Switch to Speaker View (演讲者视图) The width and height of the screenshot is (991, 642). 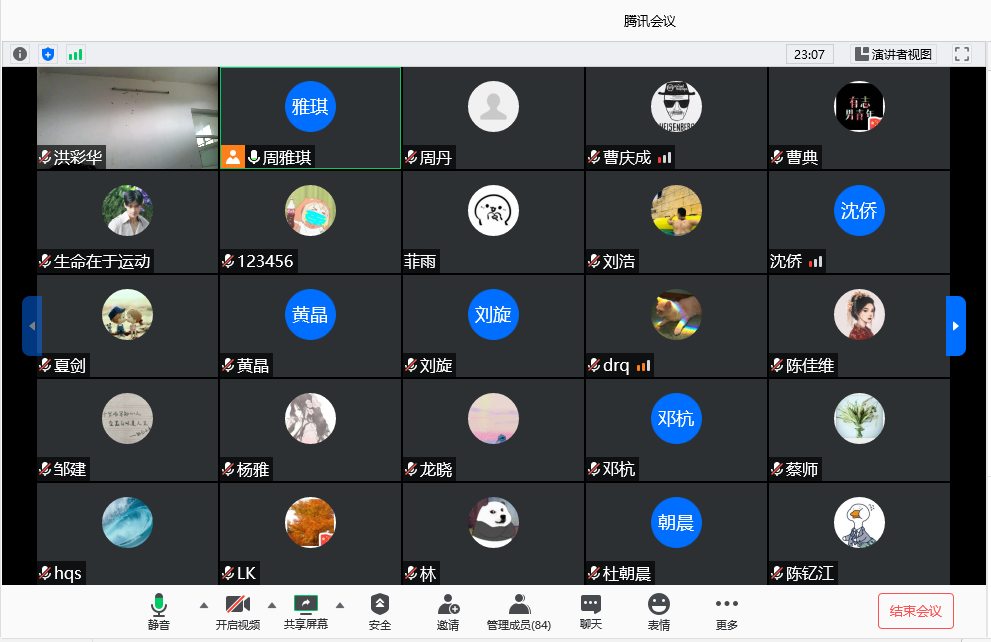tap(892, 54)
